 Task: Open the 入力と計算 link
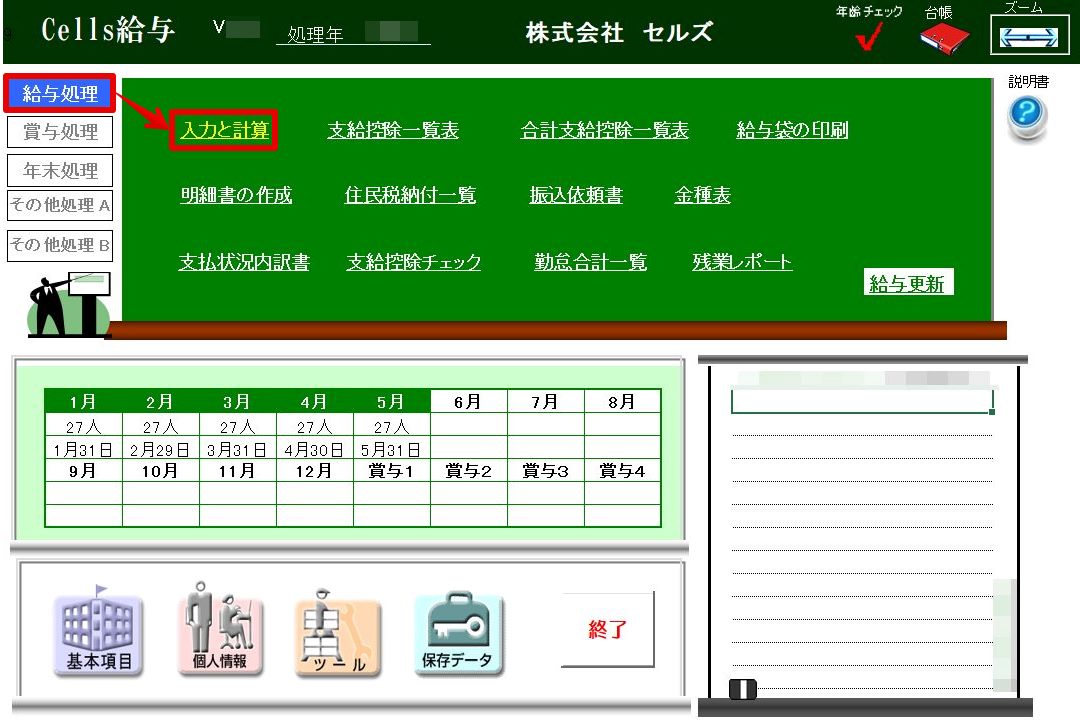tap(224, 130)
